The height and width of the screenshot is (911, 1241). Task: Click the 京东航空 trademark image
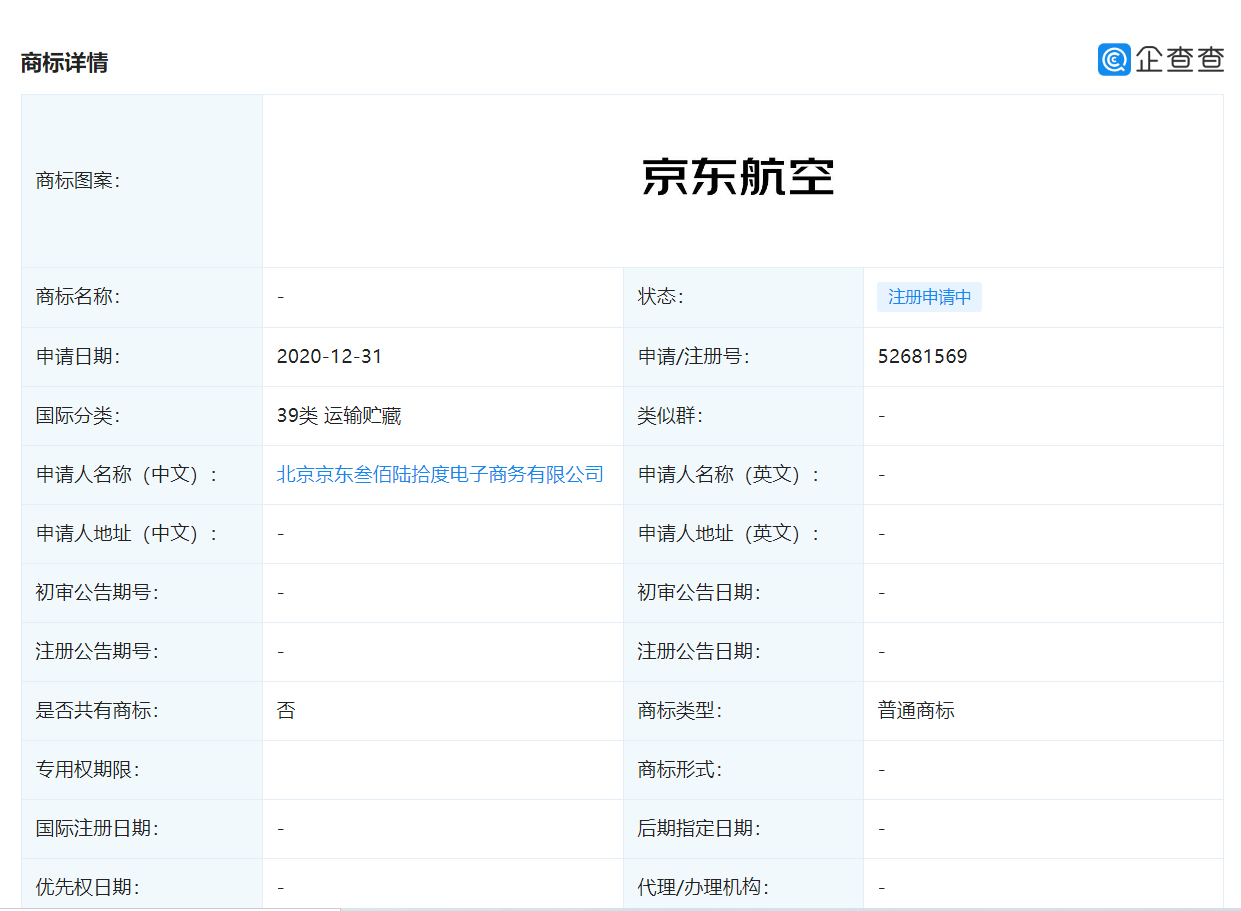738,178
